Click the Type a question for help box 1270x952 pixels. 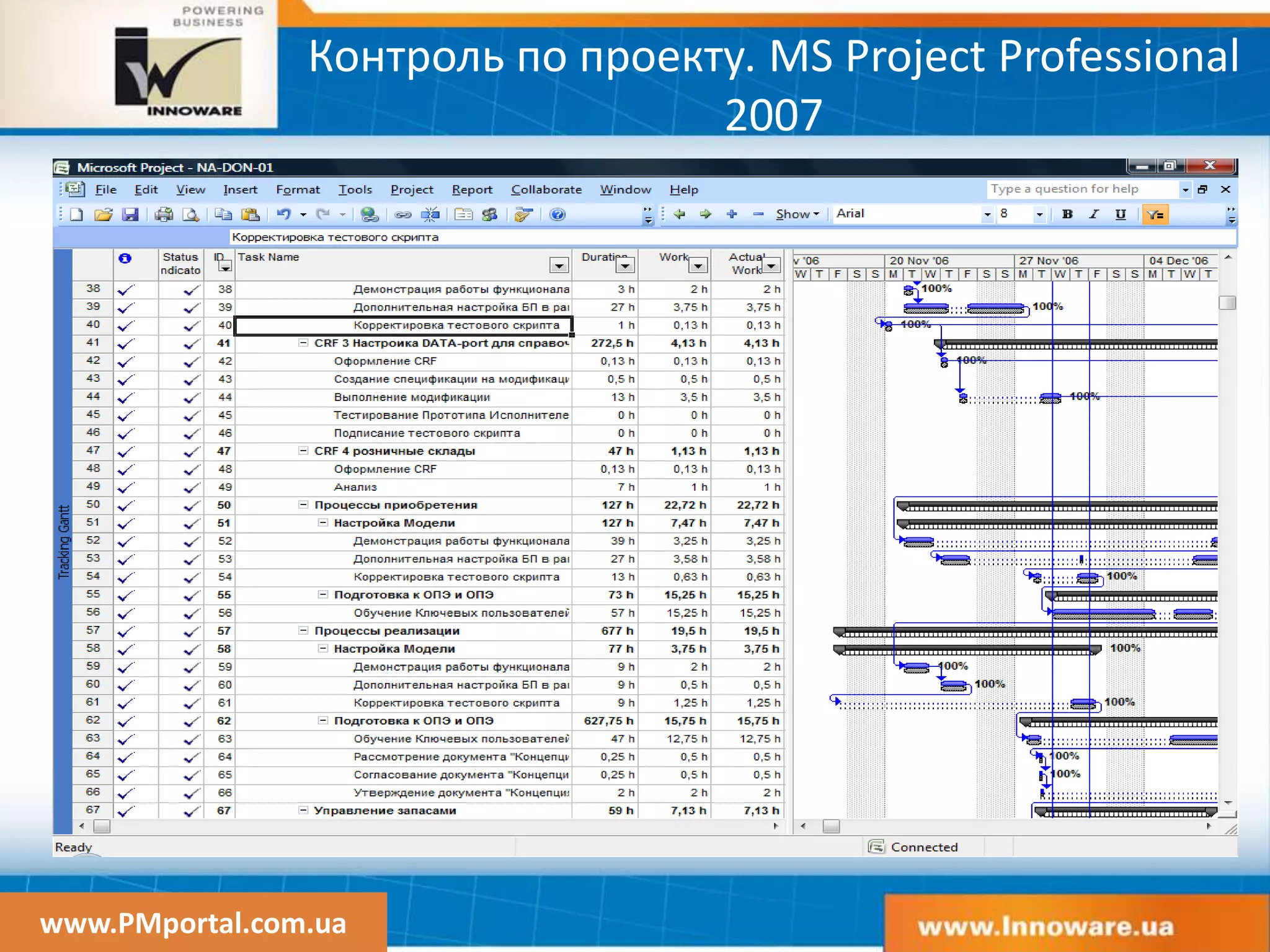point(1082,189)
